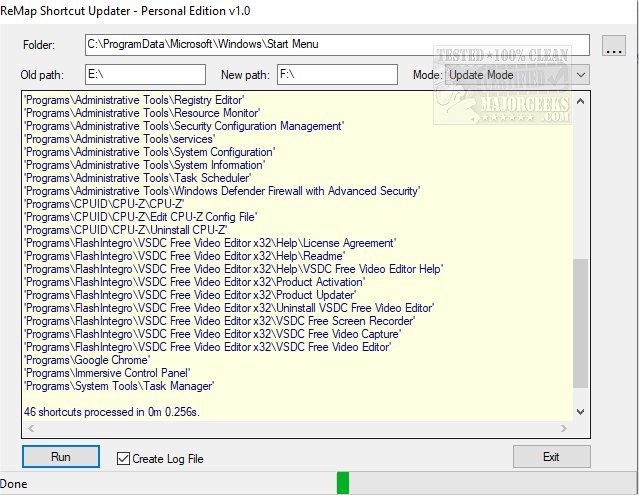
Task: Select the 'CPU-Z\CPU-Z' log line
Action: coord(104,204)
